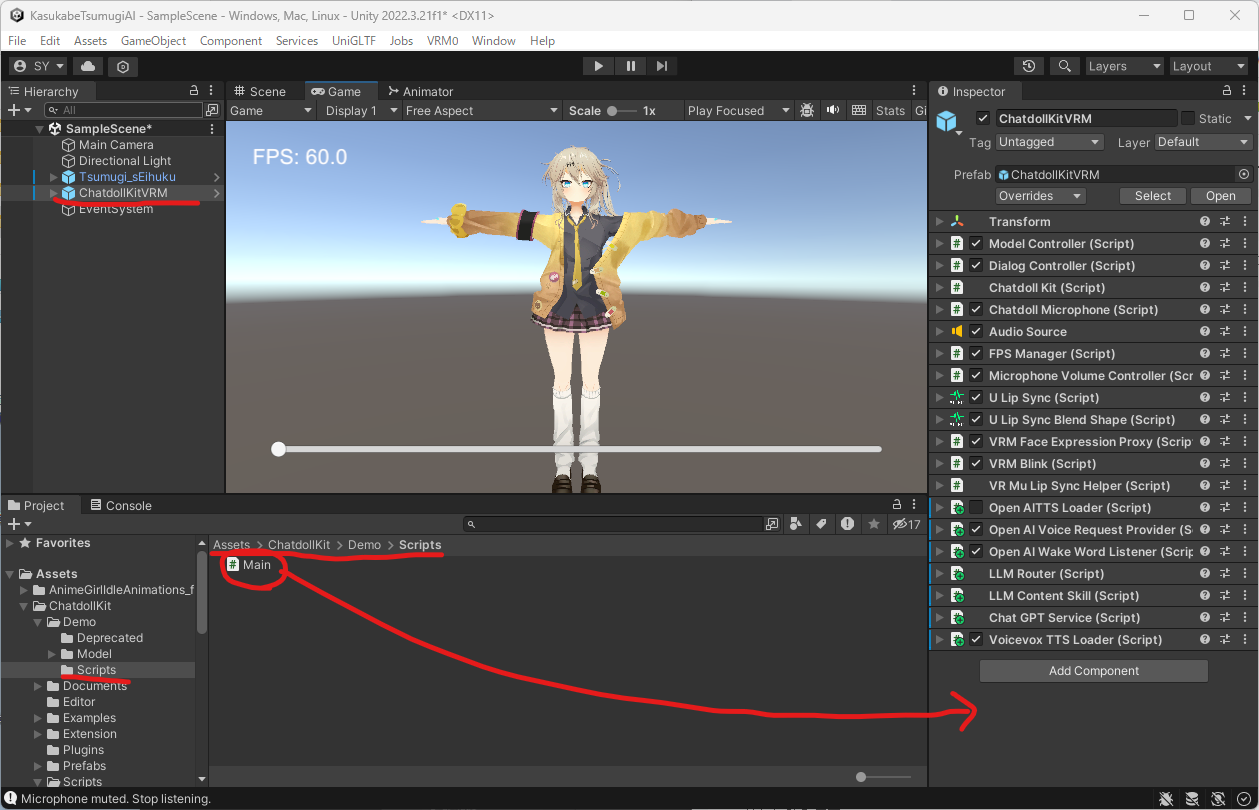Open the prefab Overrides dropdown
The image size is (1259, 810).
[1040, 196]
